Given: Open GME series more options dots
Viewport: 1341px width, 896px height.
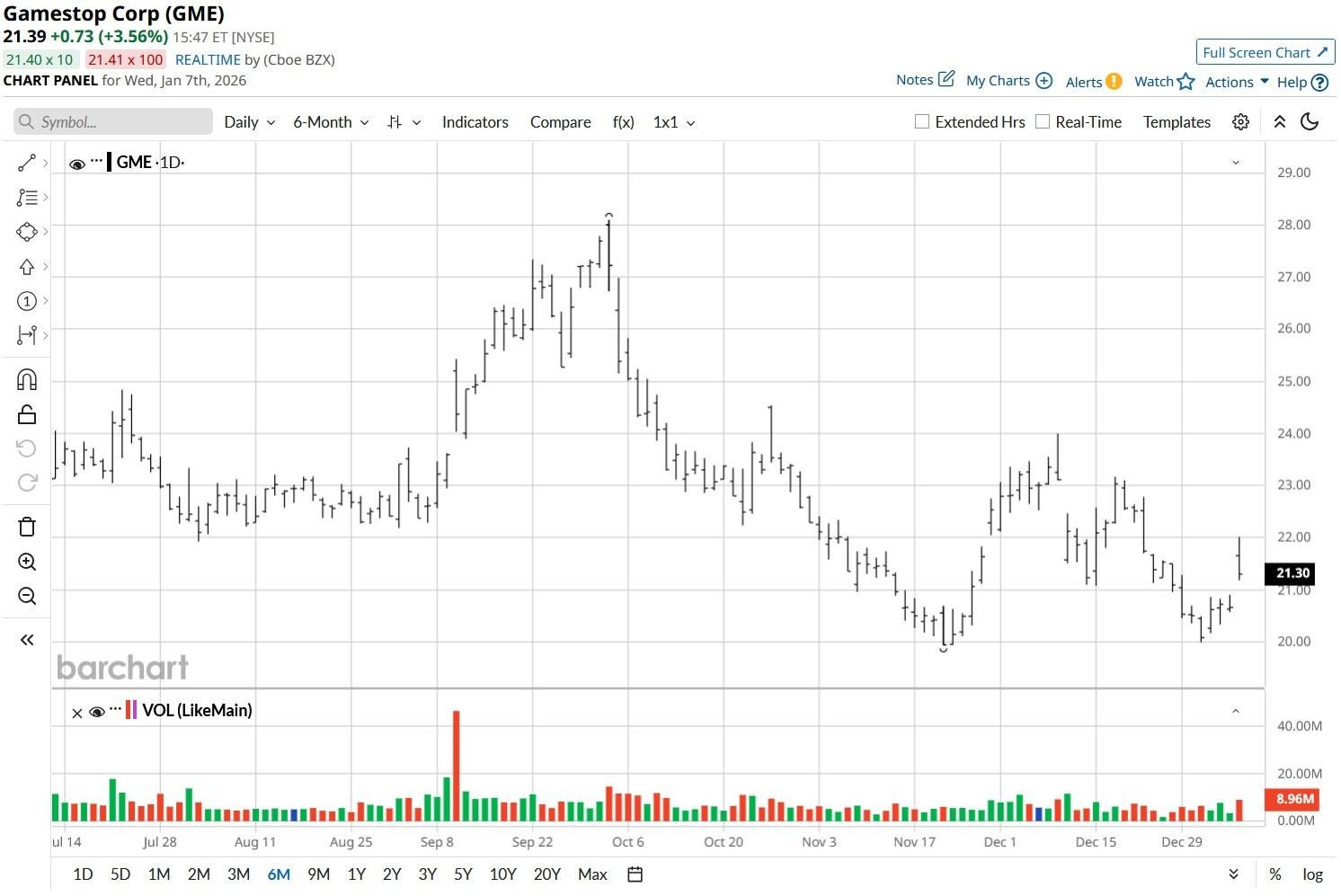Looking at the screenshot, I should [97, 160].
